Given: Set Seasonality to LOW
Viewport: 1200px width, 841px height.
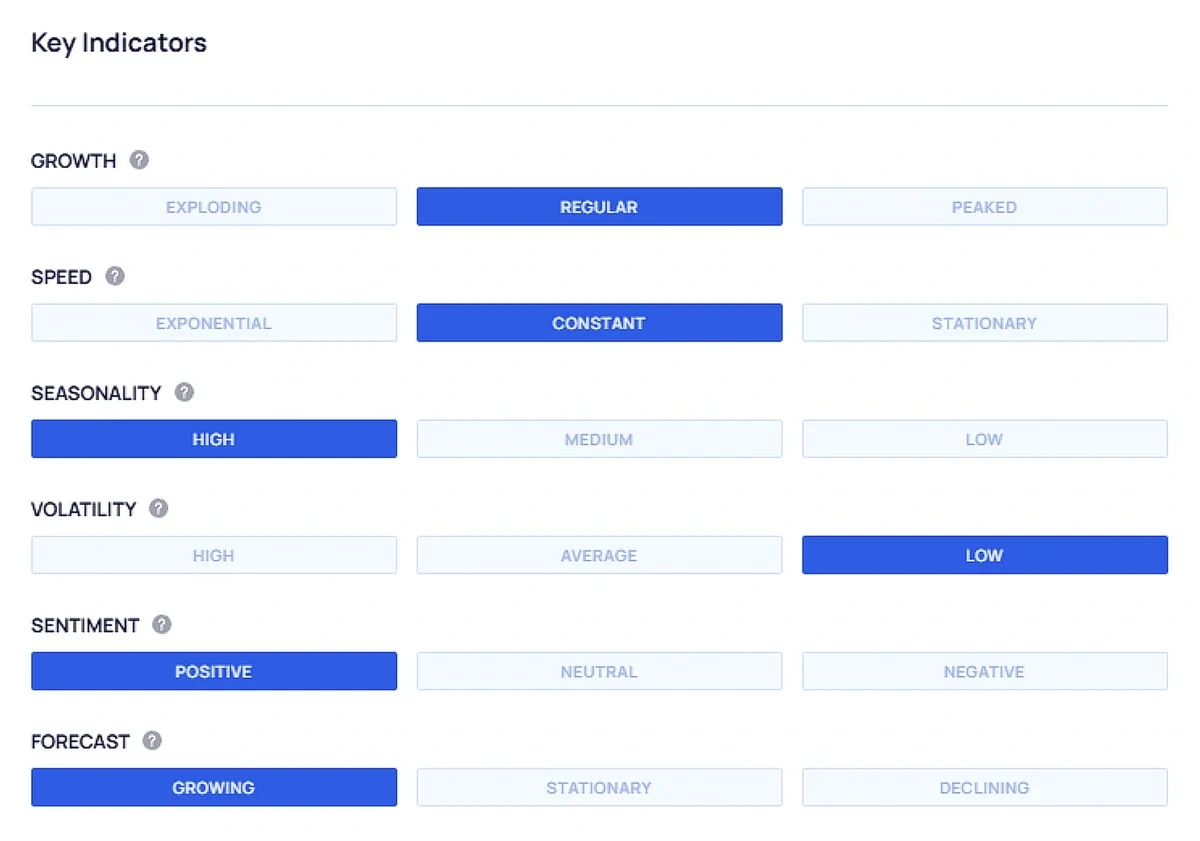Looking at the screenshot, I should [x=984, y=438].
